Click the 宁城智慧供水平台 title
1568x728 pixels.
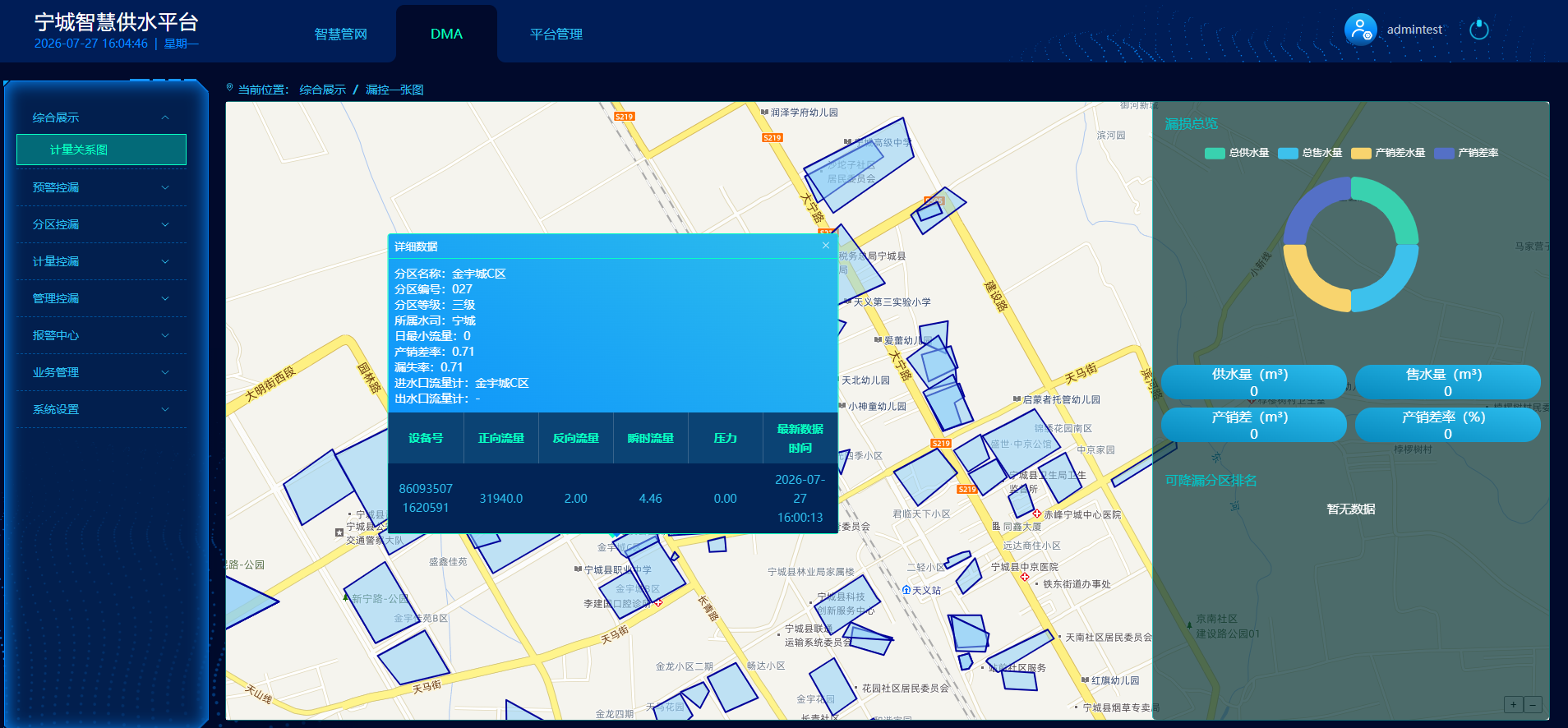[x=117, y=22]
